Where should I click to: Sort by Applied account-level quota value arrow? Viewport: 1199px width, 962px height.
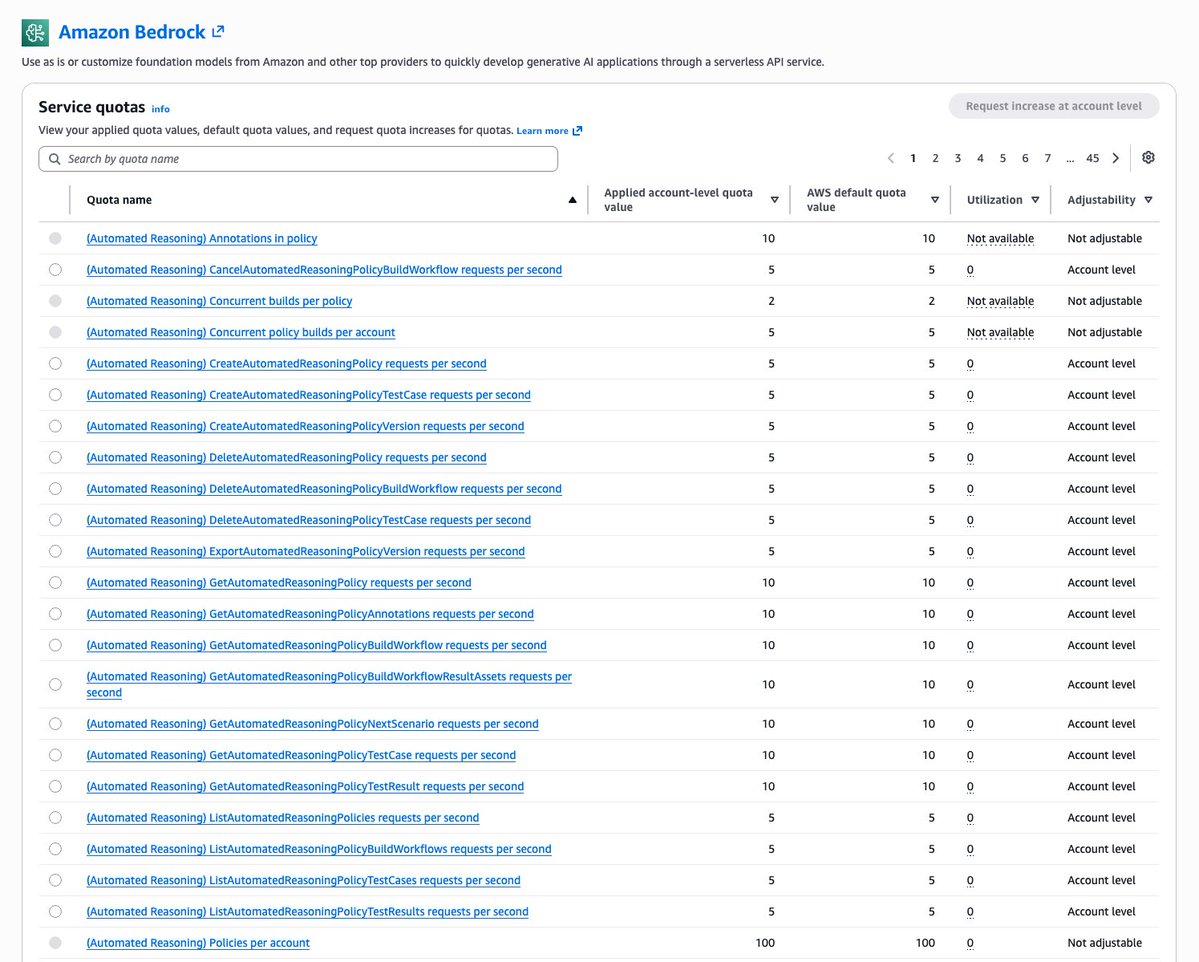coord(775,200)
